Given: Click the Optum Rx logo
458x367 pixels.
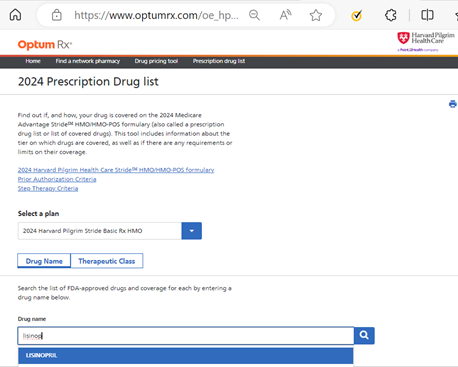Looking at the screenshot, I should pos(45,45).
